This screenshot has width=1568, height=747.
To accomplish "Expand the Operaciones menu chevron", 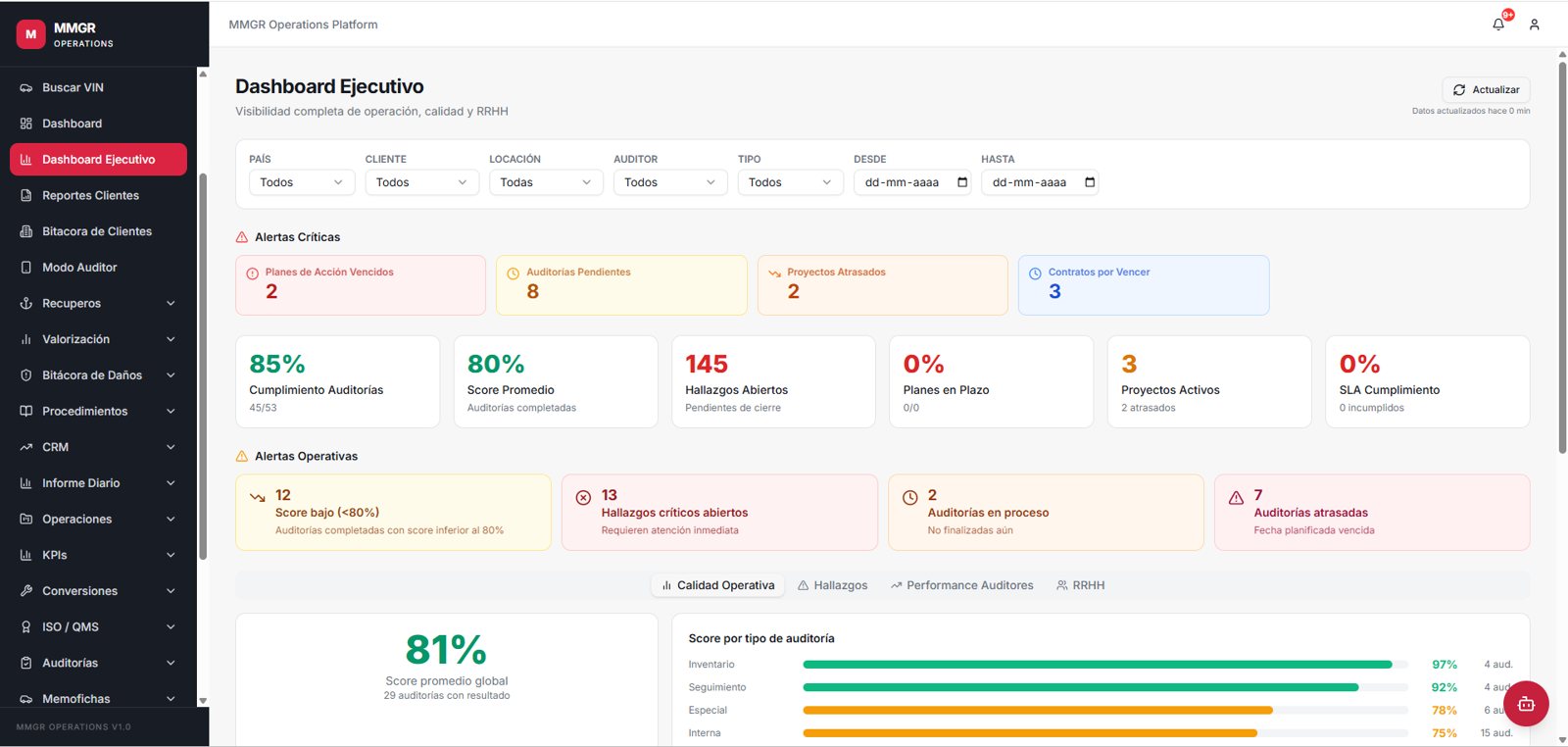I will [x=171, y=520].
